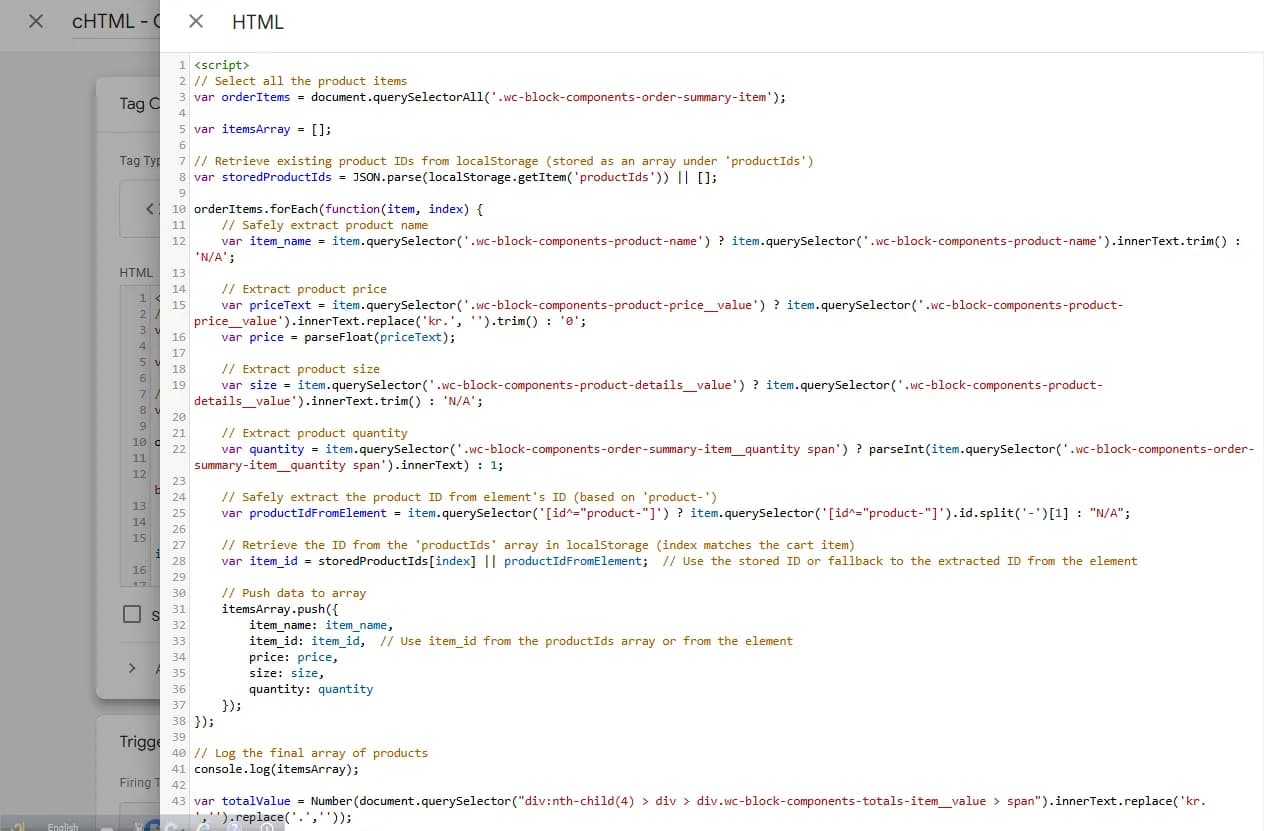Click the 'Push data to array' comment
Screen dimensions: 1264x831
[294, 593]
